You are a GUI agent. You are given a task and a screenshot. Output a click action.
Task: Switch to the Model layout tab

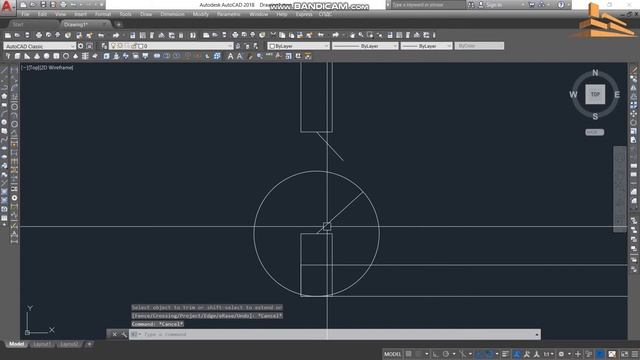coord(16,344)
